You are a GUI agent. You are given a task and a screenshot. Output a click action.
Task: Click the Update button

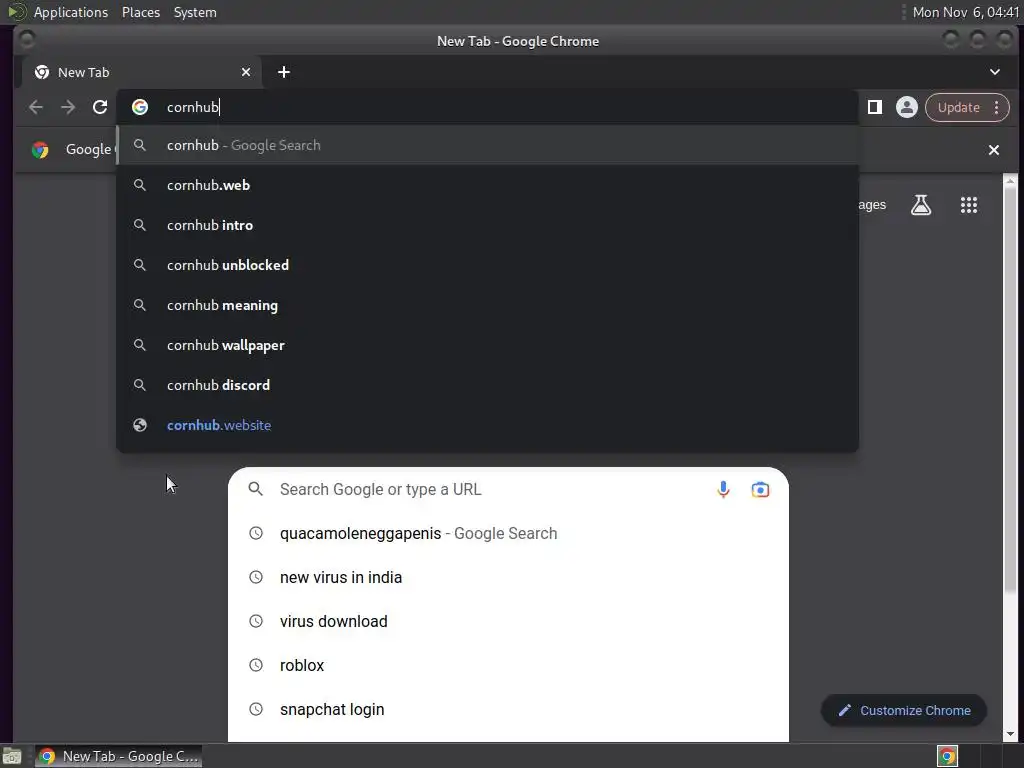point(959,107)
